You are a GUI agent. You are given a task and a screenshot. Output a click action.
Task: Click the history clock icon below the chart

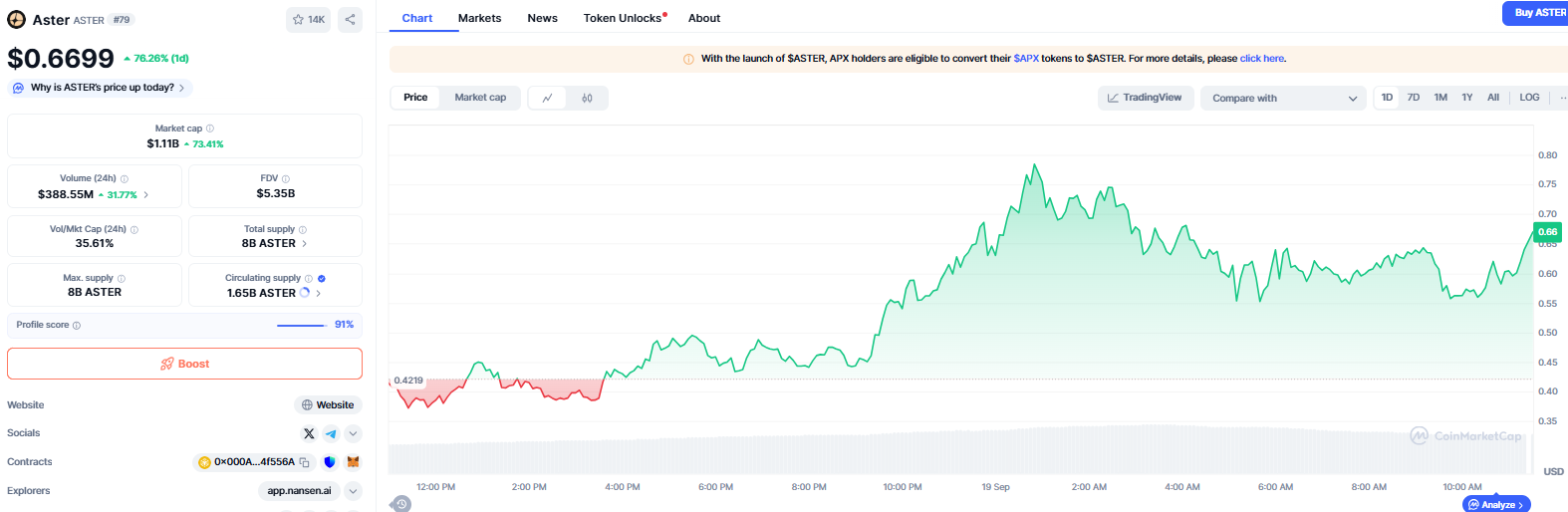400,504
